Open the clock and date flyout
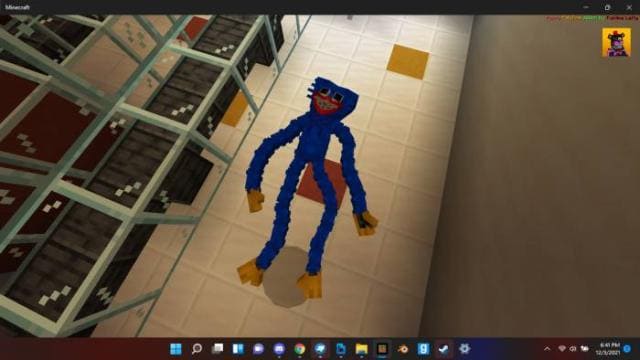Viewport: 640px width, 360px height. pyautogui.click(x=608, y=349)
